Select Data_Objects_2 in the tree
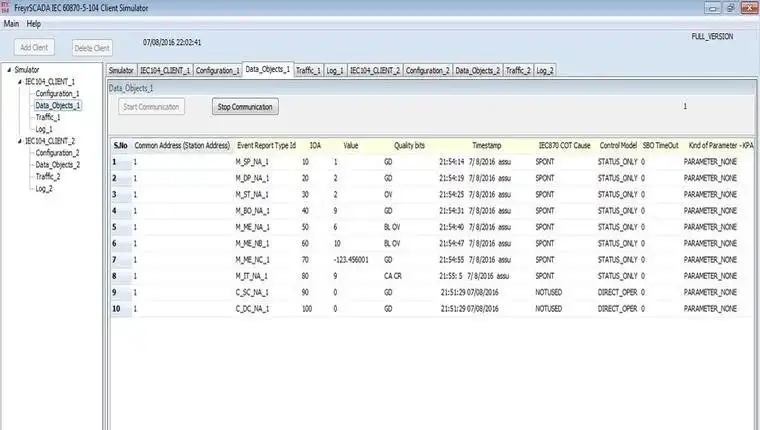The image size is (760, 430). tap(58, 165)
